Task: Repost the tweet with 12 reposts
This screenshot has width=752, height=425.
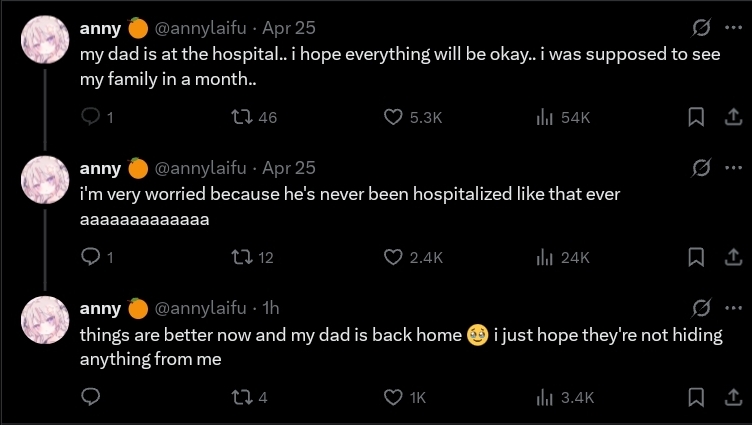Action: [x=240, y=257]
